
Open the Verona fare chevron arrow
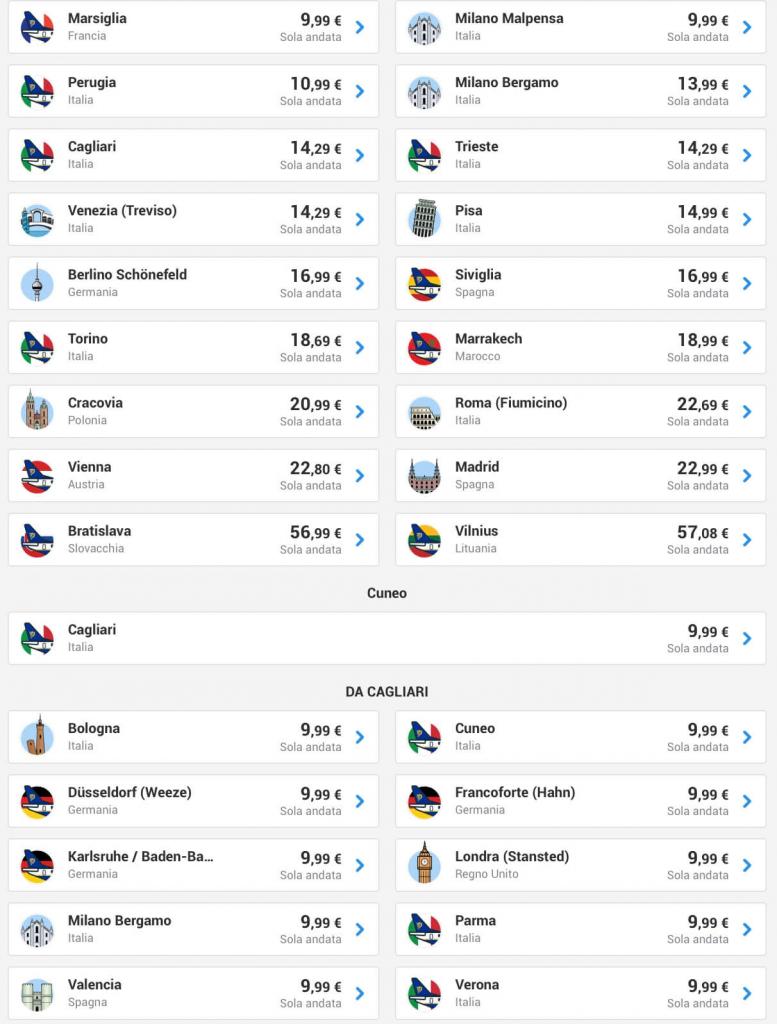(x=747, y=993)
